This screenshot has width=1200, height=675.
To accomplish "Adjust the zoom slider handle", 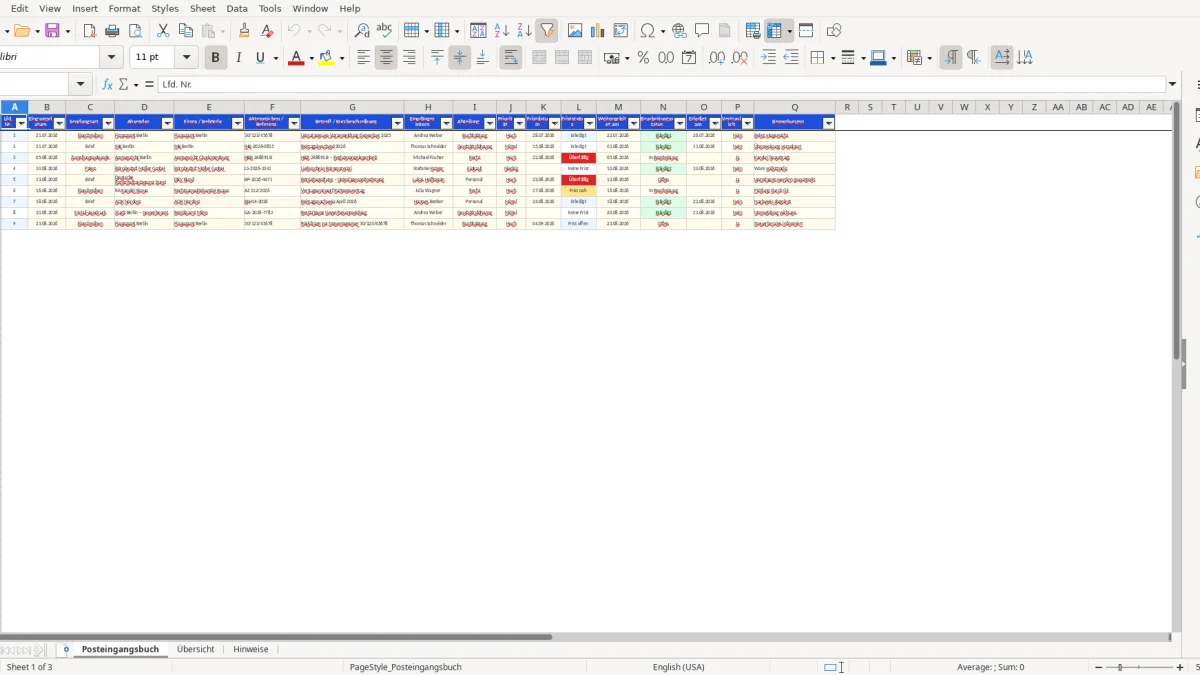I will 1120,667.
